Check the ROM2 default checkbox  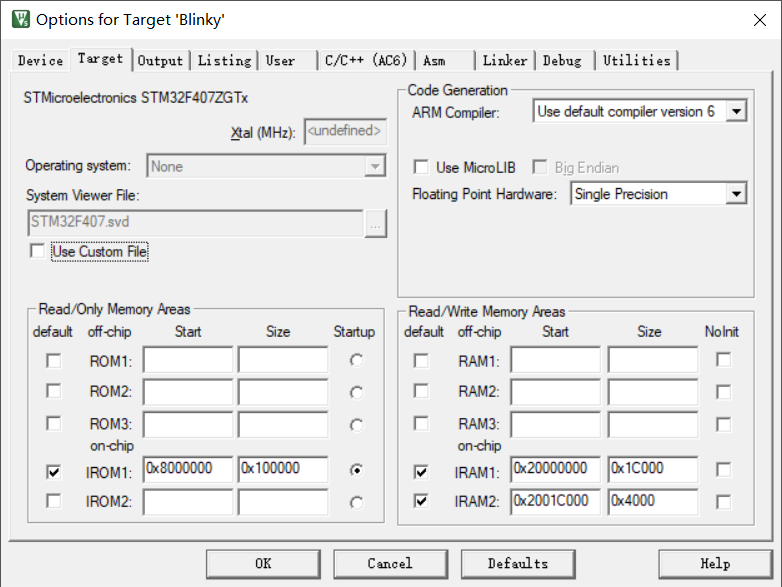pos(53,391)
